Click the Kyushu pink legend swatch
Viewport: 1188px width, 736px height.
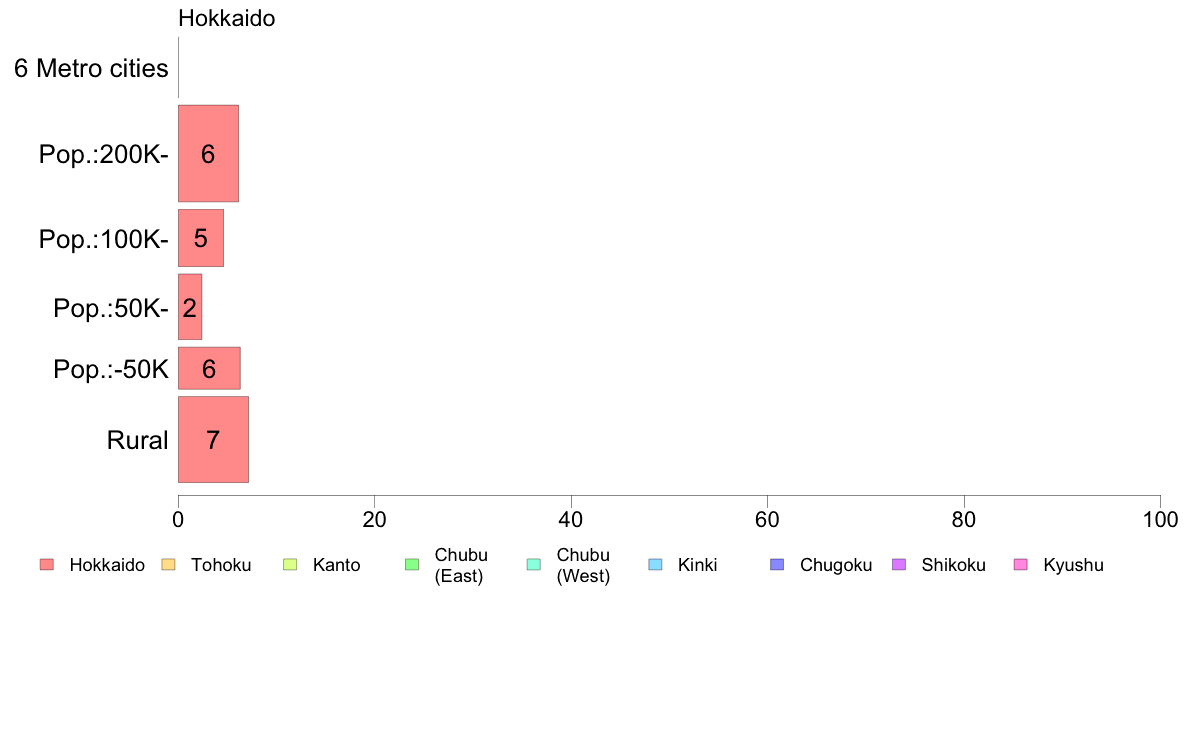click(1021, 565)
